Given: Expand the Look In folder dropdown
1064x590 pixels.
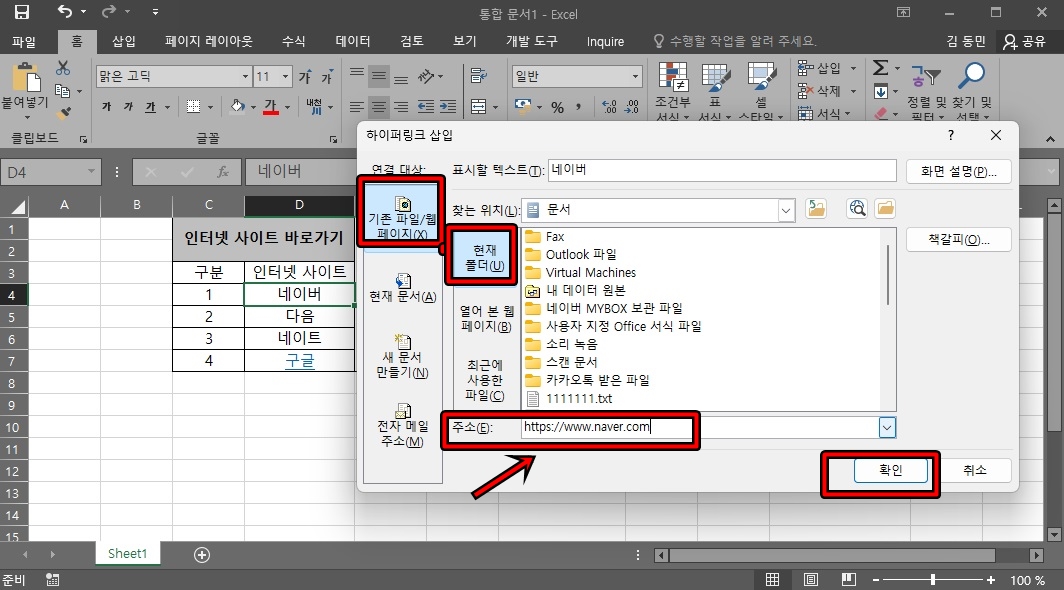Looking at the screenshot, I should (x=786, y=210).
